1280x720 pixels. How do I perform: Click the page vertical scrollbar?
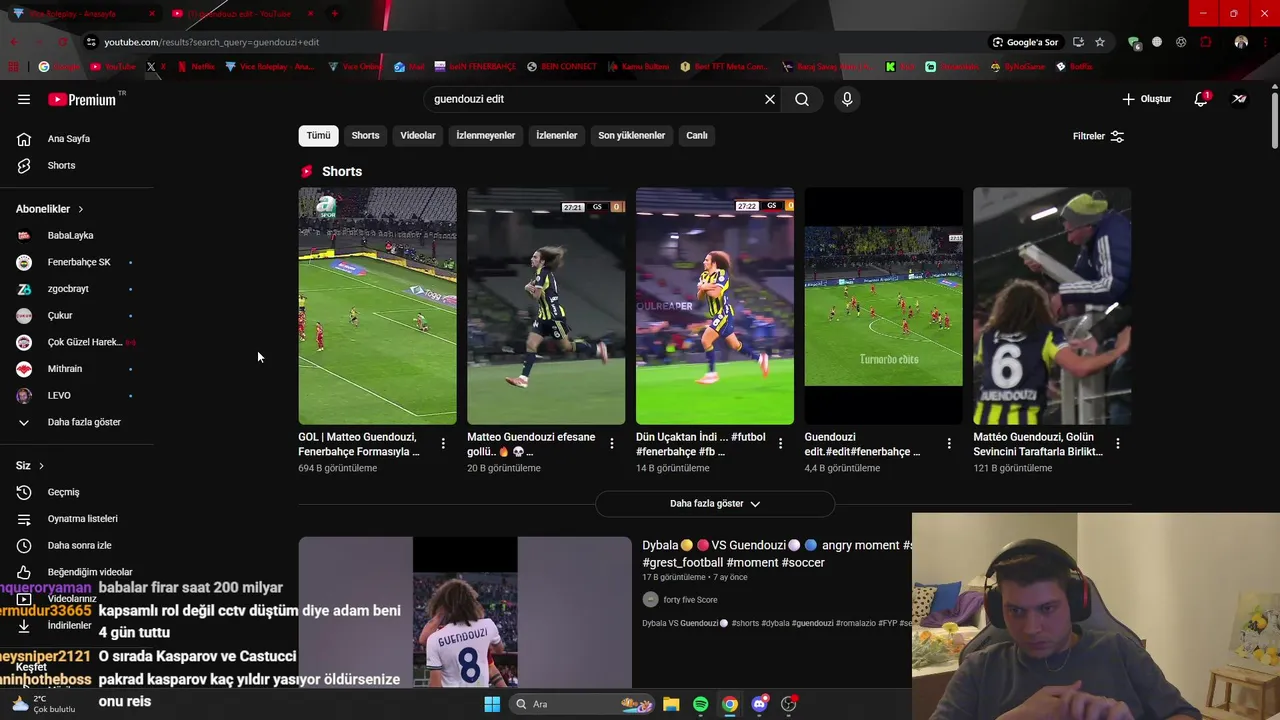1275,120
